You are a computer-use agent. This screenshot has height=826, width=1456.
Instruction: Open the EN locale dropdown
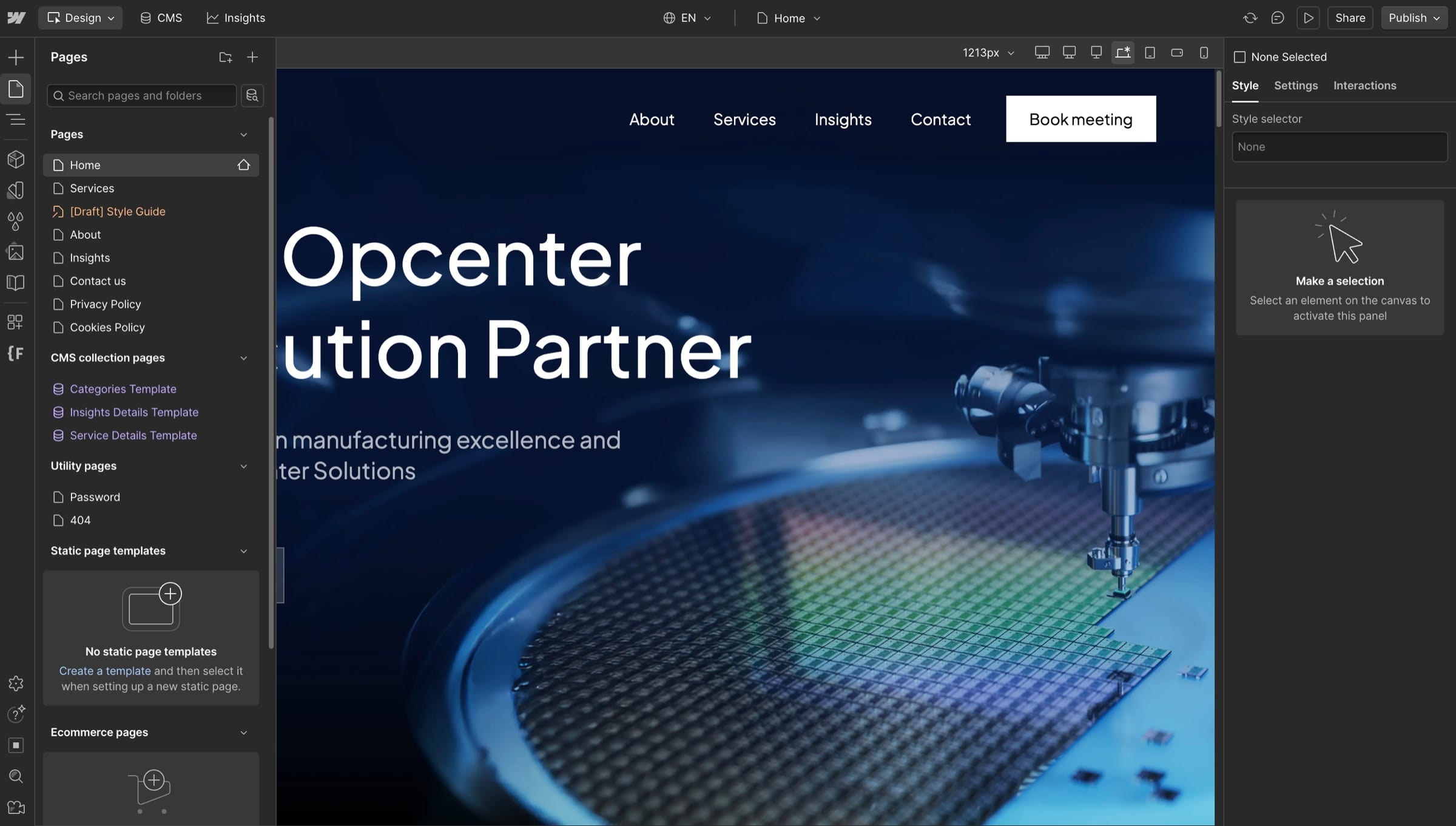pyautogui.click(x=687, y=18)
